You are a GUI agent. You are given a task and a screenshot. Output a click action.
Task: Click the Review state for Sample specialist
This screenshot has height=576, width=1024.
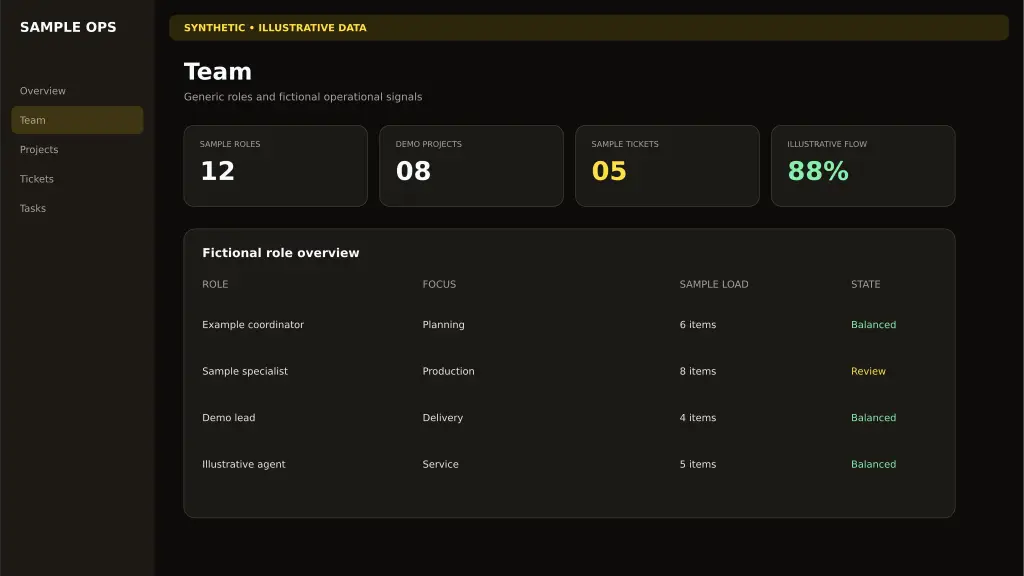(868, 371)
